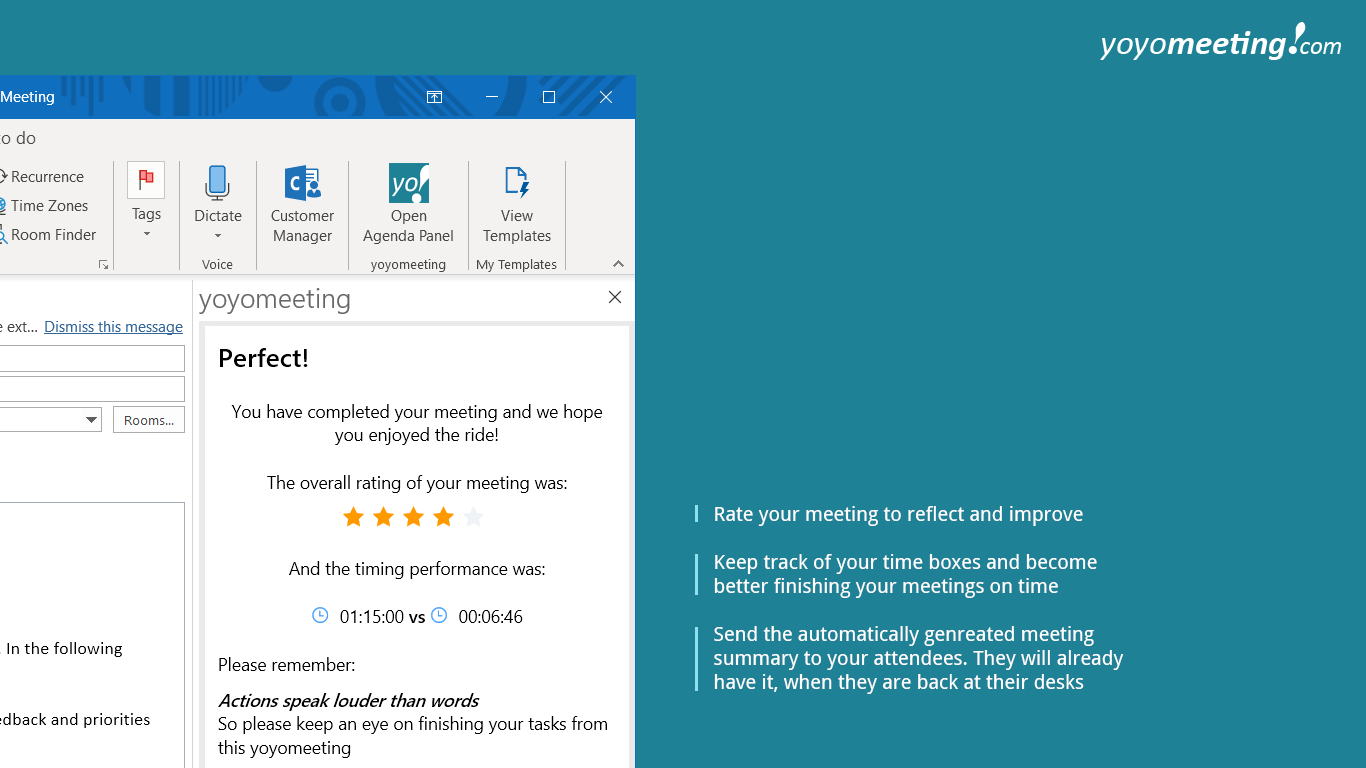Click the 'yoyomeeting' panel title

pyautogui.click(x=275, y=299)
